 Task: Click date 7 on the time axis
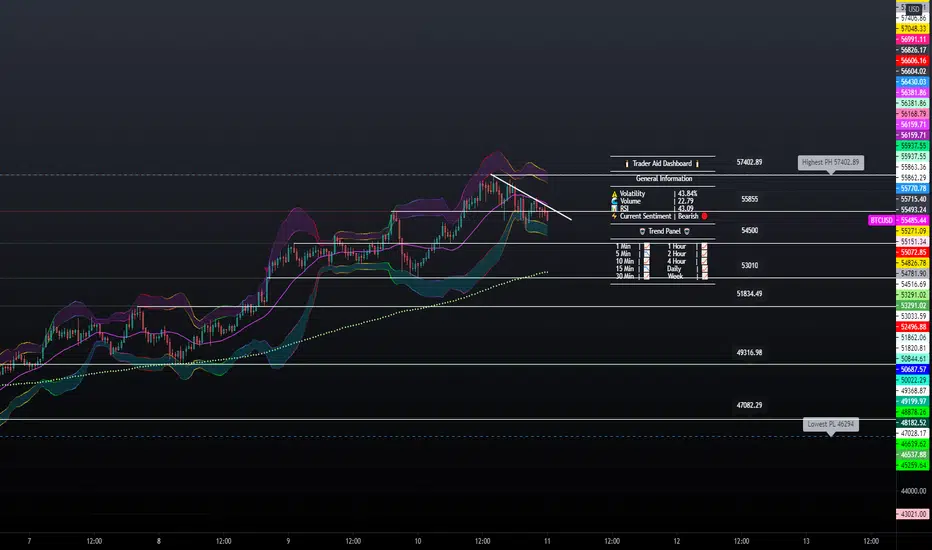click(x=29, y=541)
